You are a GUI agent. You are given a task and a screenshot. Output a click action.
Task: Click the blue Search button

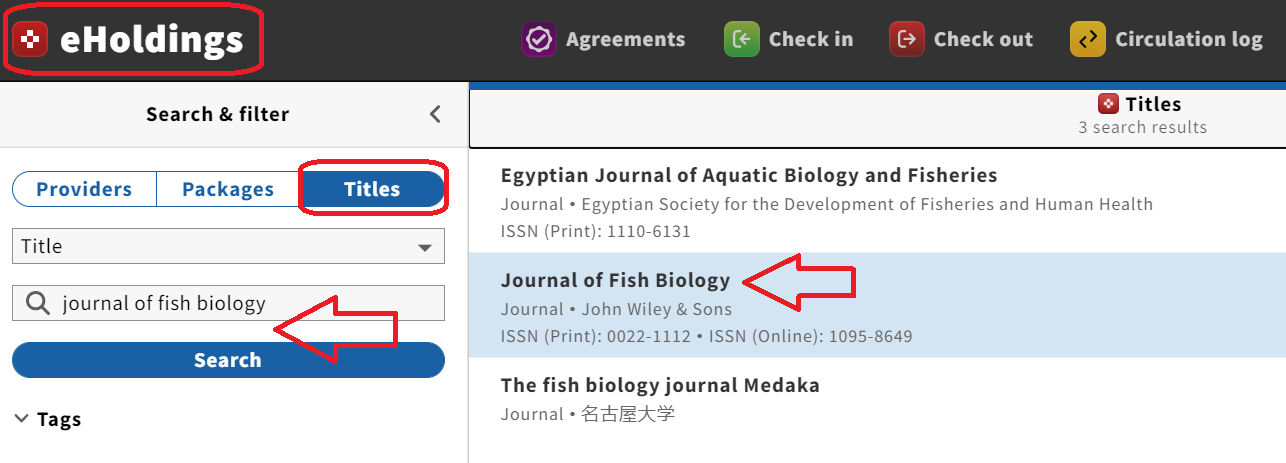click(x=228, y=360)
